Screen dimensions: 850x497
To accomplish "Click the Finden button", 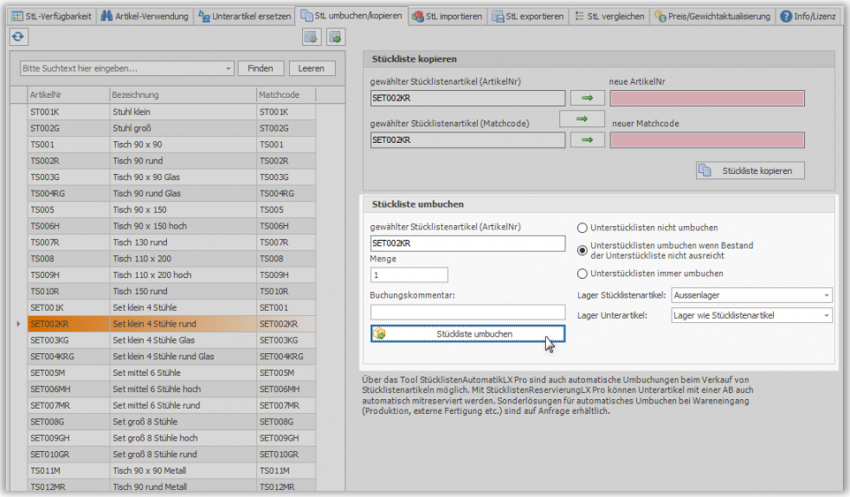I will point(260,68).
